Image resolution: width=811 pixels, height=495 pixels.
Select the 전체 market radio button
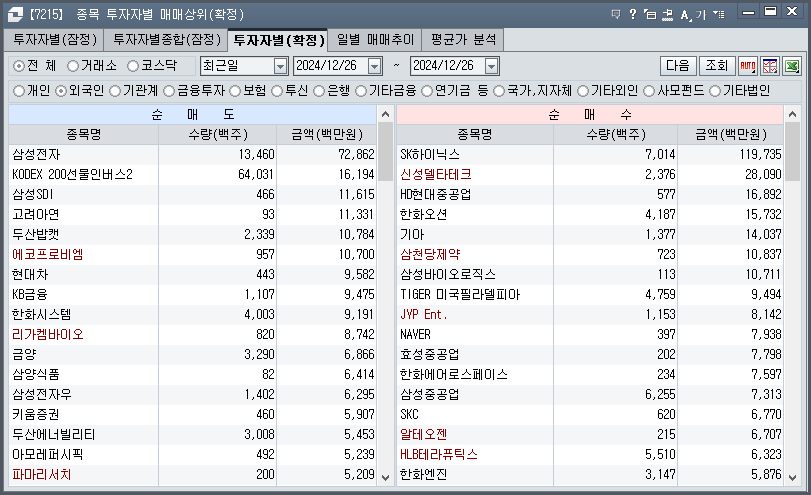click(19, 66)
